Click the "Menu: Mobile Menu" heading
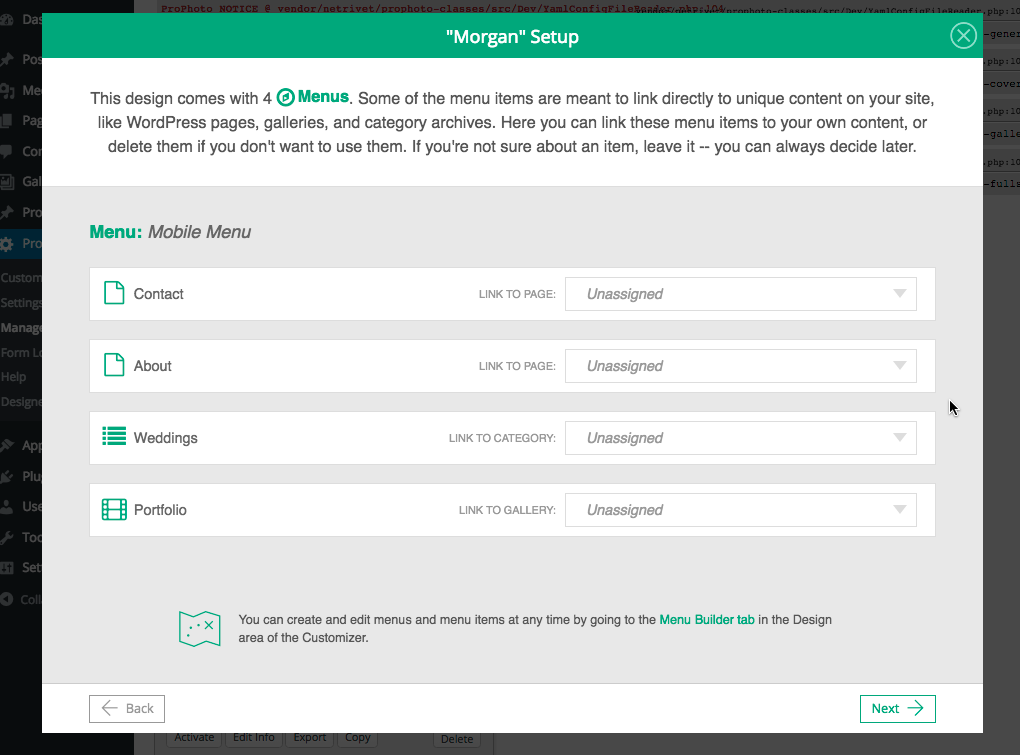 click(170, 232)
